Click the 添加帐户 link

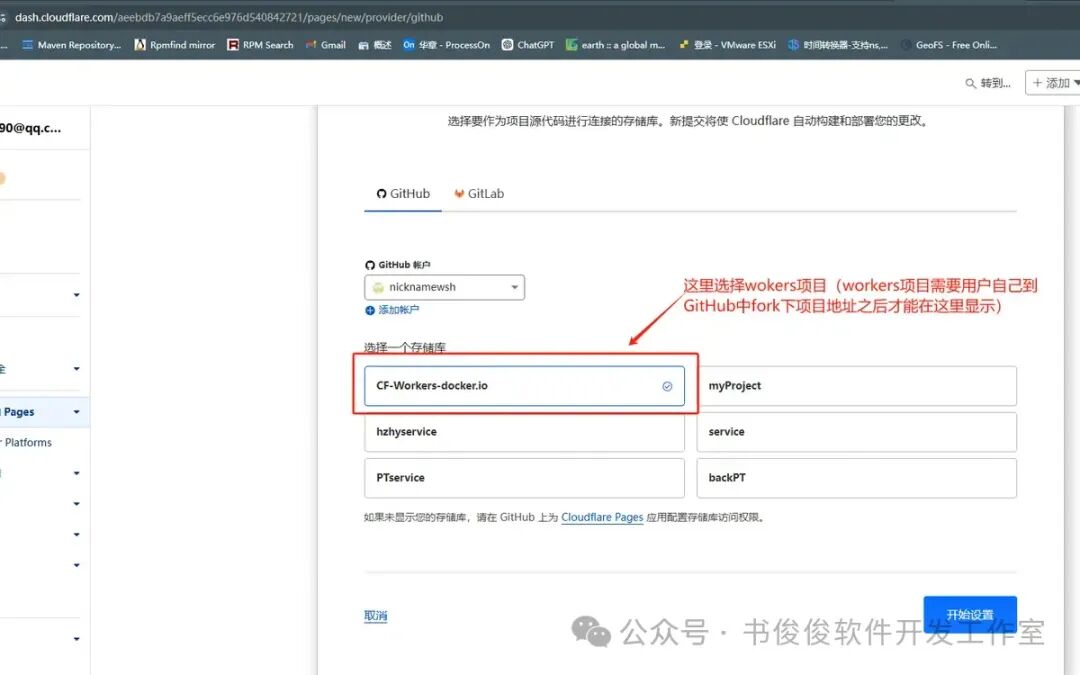[x=399, y=310]
